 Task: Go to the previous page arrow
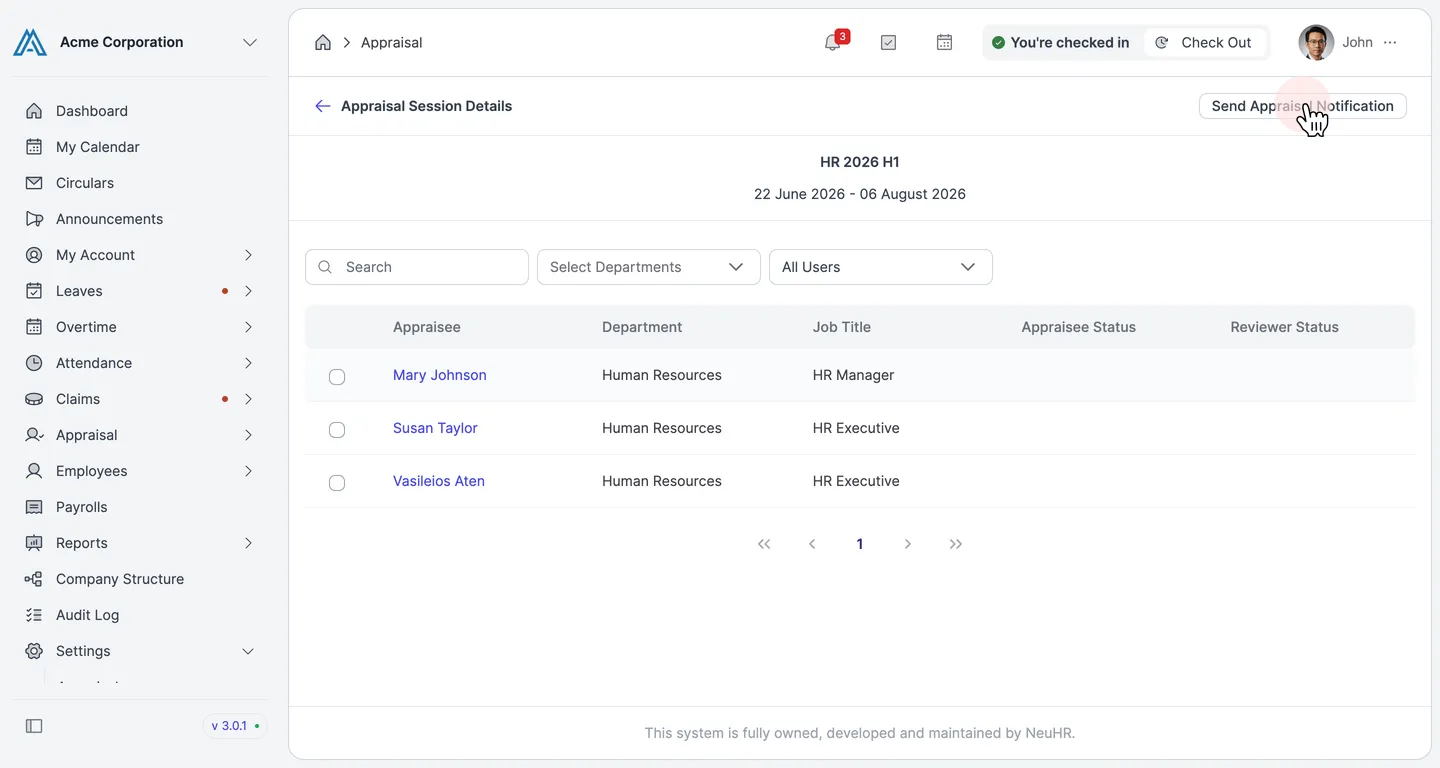[x=812, y=544]
